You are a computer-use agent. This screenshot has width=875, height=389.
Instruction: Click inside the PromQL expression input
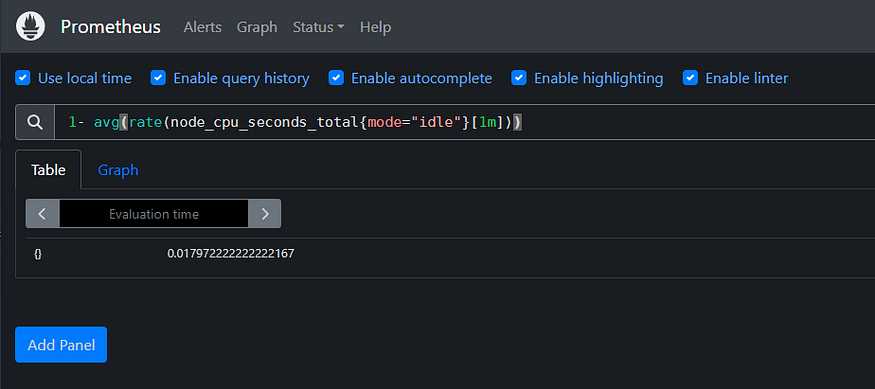pos(464,122)
